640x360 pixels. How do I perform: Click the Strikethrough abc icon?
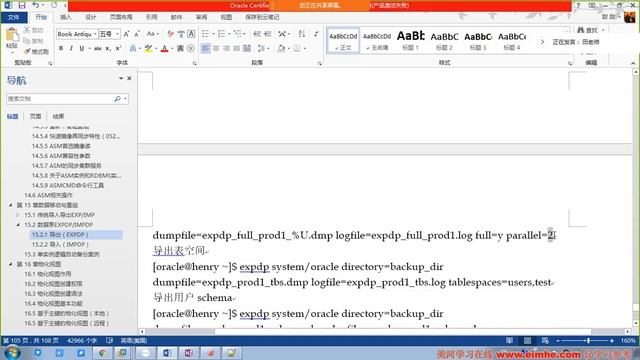click(98, 48)
